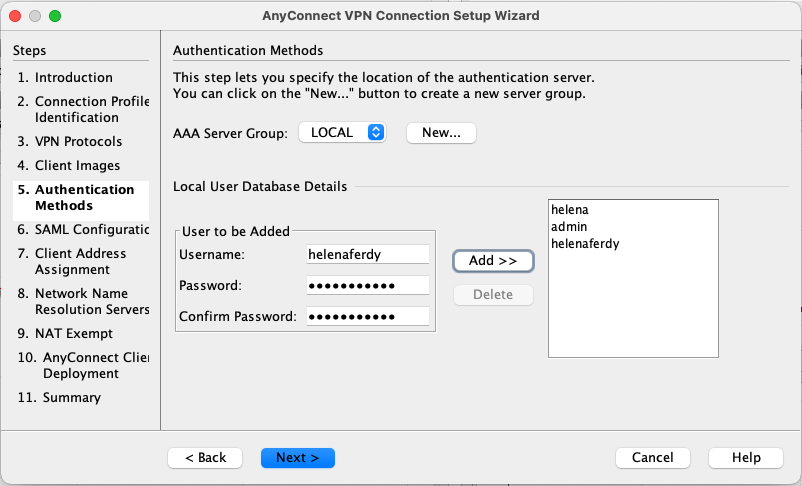
Task: Jump to the VPN Protocols step
Action: [x=78, y=141]
